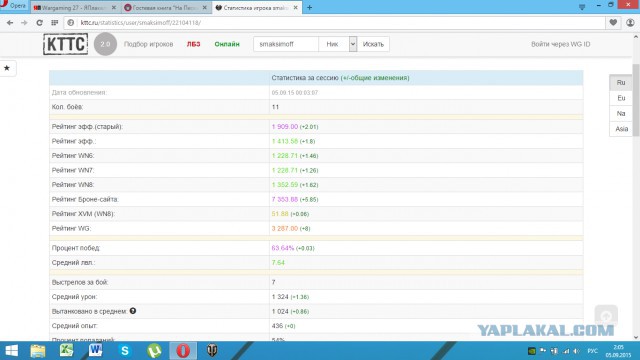Click the РУС language indicator
This screenshot has width=640, height=360.
pos(593,351)
